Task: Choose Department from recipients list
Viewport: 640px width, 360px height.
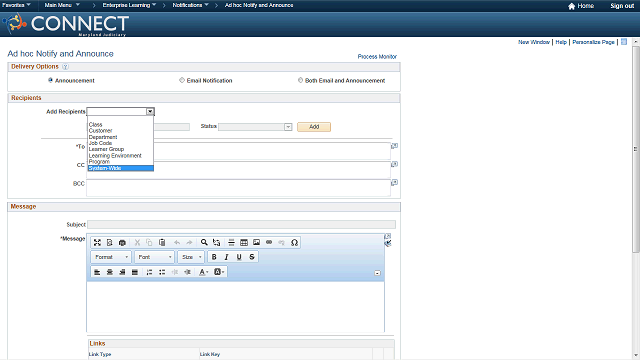Action: pos(103,137)
